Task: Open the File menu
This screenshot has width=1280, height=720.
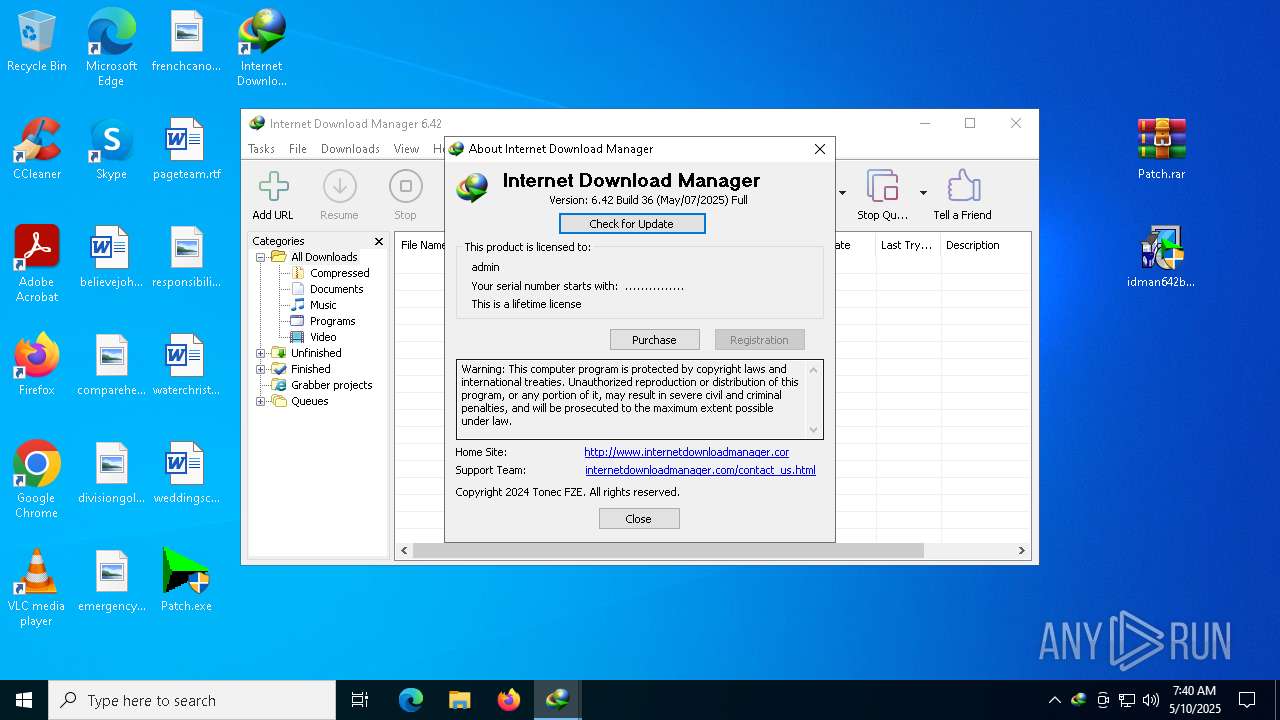Action: click(x=298, y=149)
